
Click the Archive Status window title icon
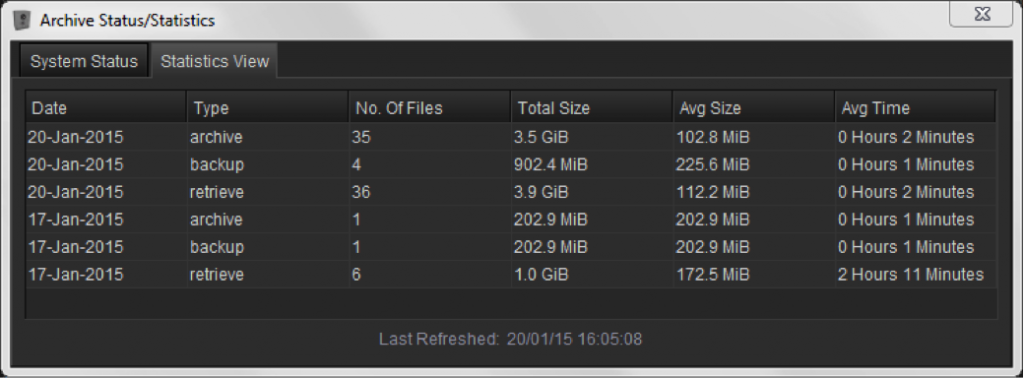point(22,20)
